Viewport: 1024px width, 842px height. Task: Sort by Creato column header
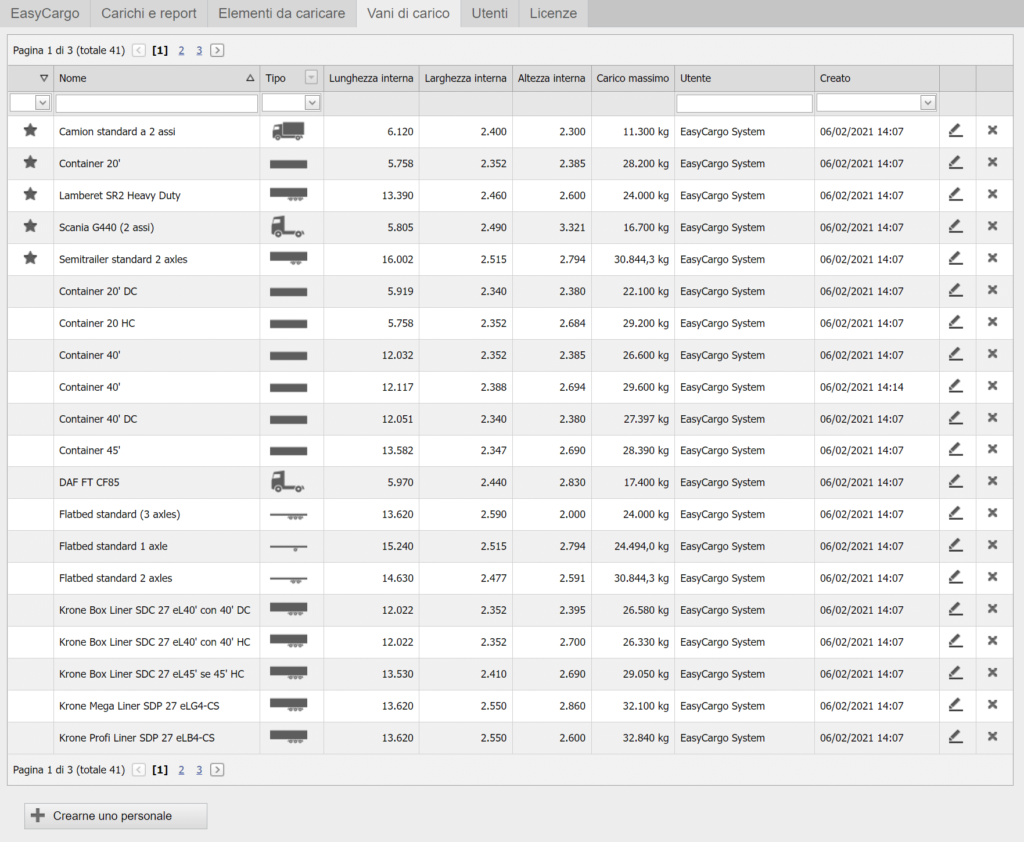(876, 78)
